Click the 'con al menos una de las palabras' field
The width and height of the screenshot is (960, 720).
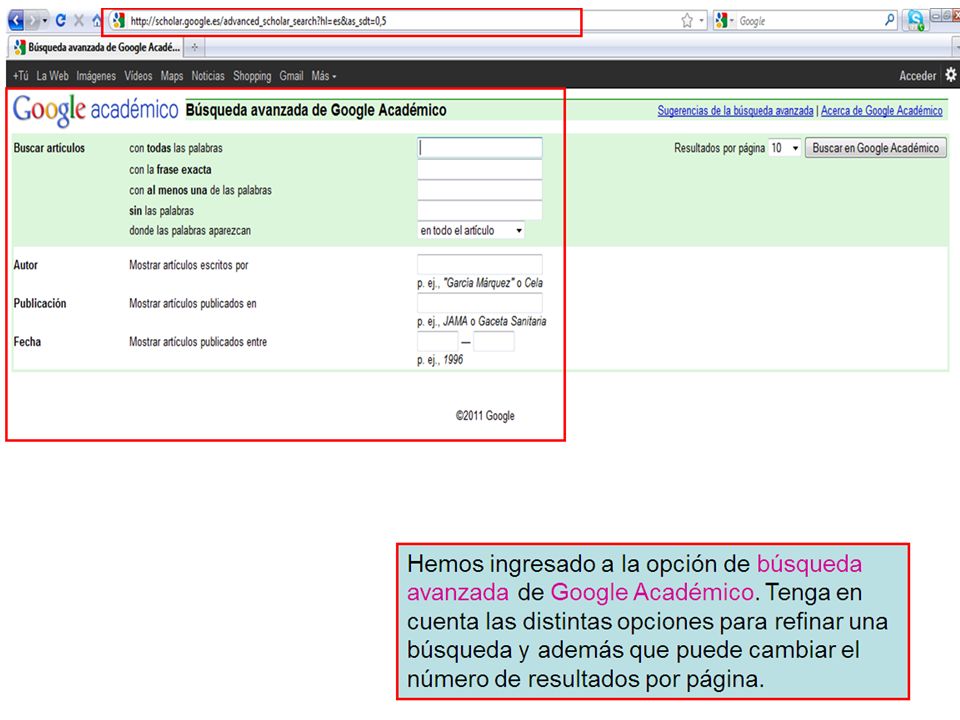coord(480,190)
